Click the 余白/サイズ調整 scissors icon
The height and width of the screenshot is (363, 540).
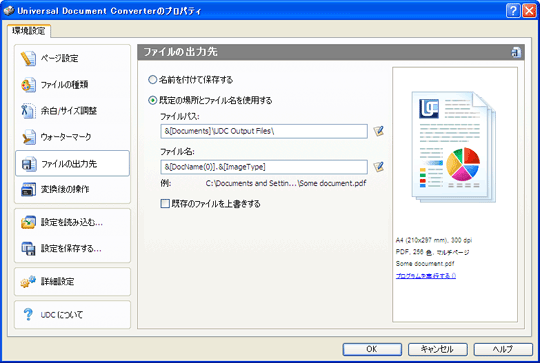coord(28,111)
